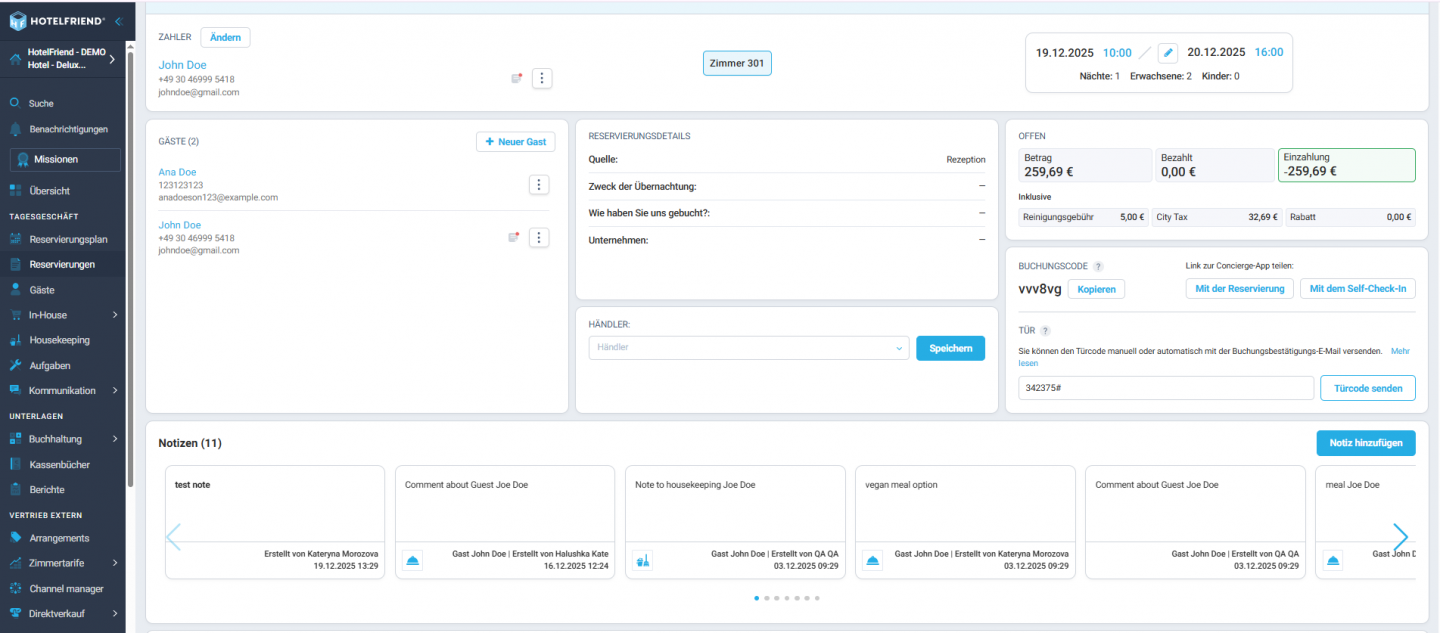Screen dimensions: 1440x633
Task: Collapse the sidebar with the double-chevron icon
Action: tap(118, 21)
